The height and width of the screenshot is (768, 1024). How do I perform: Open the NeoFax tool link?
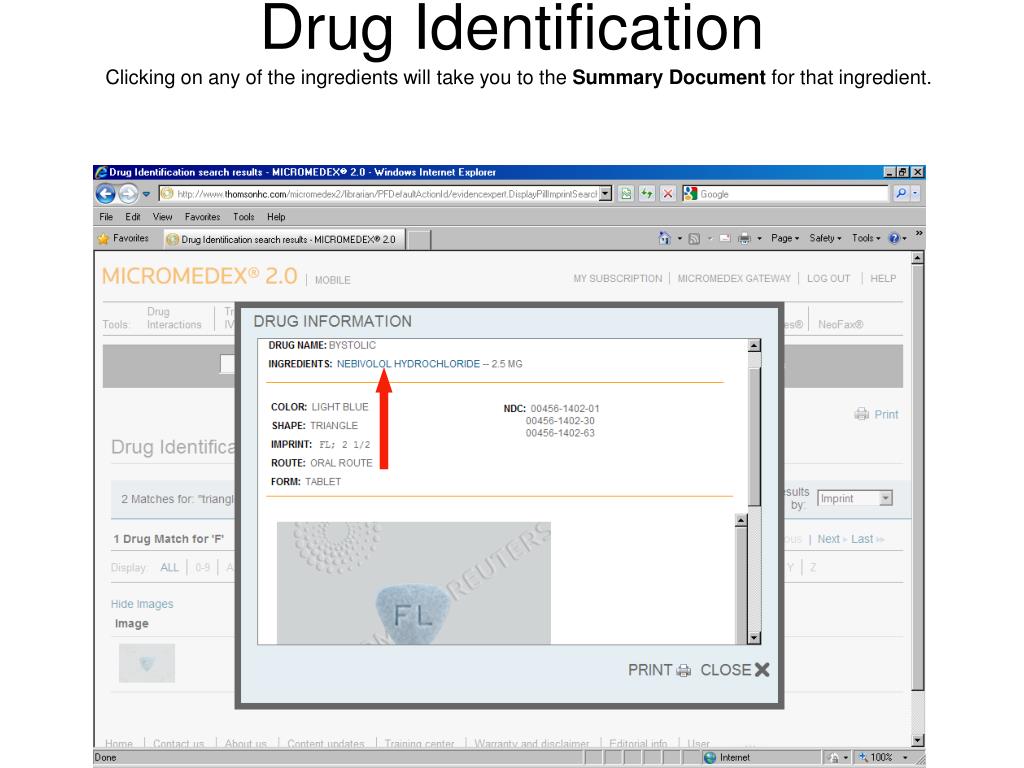(840, 325)
